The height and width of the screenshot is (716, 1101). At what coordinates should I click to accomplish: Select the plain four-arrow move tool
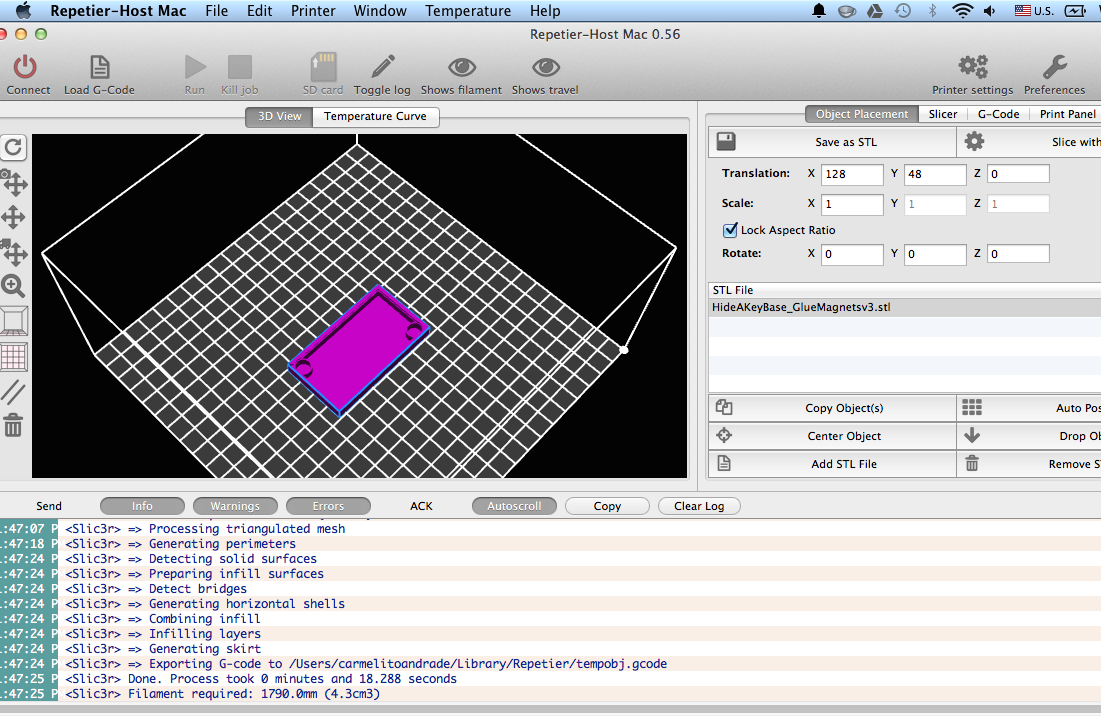click(x=13, y=217)
